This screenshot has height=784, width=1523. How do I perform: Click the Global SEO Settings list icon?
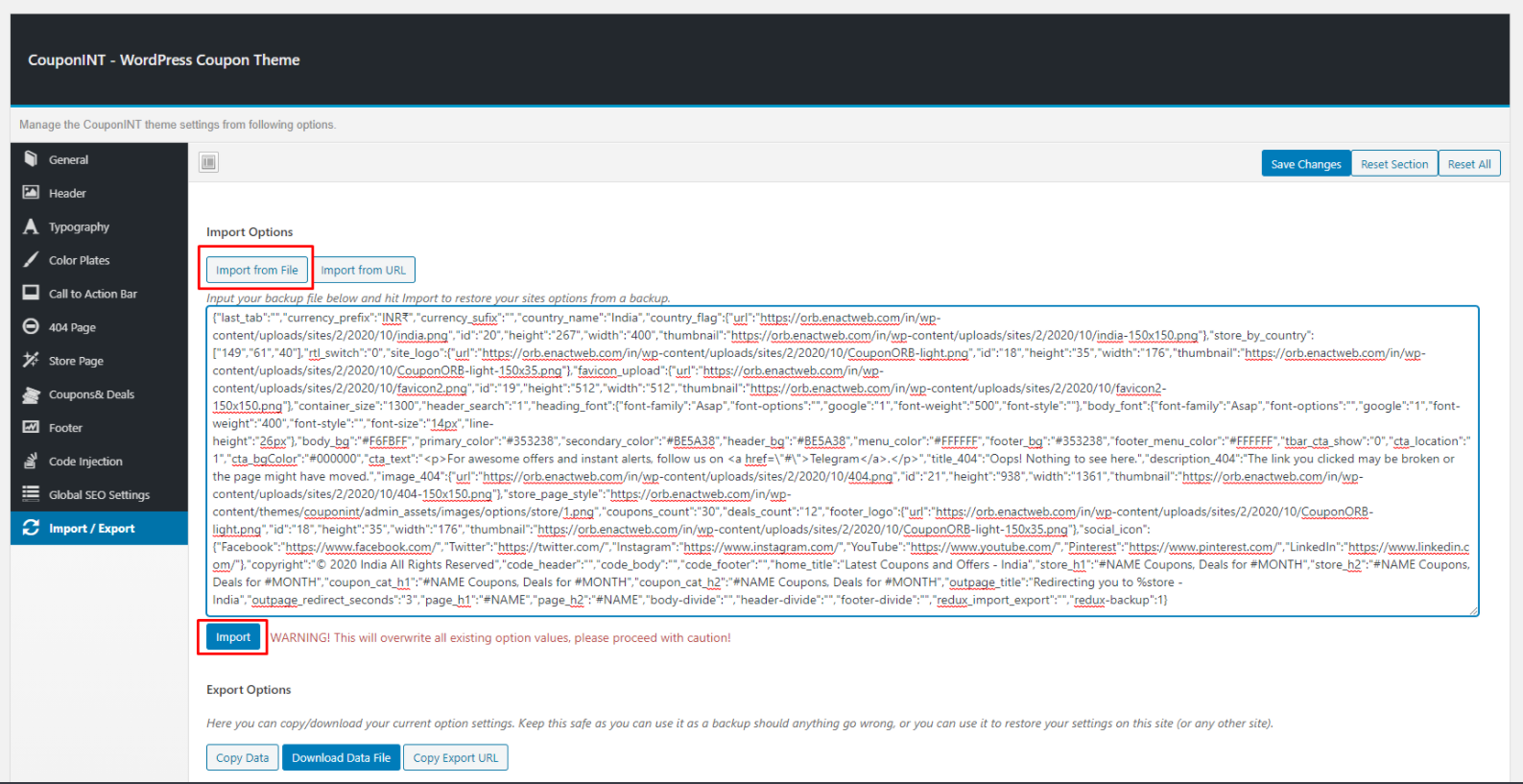[31, 495]
